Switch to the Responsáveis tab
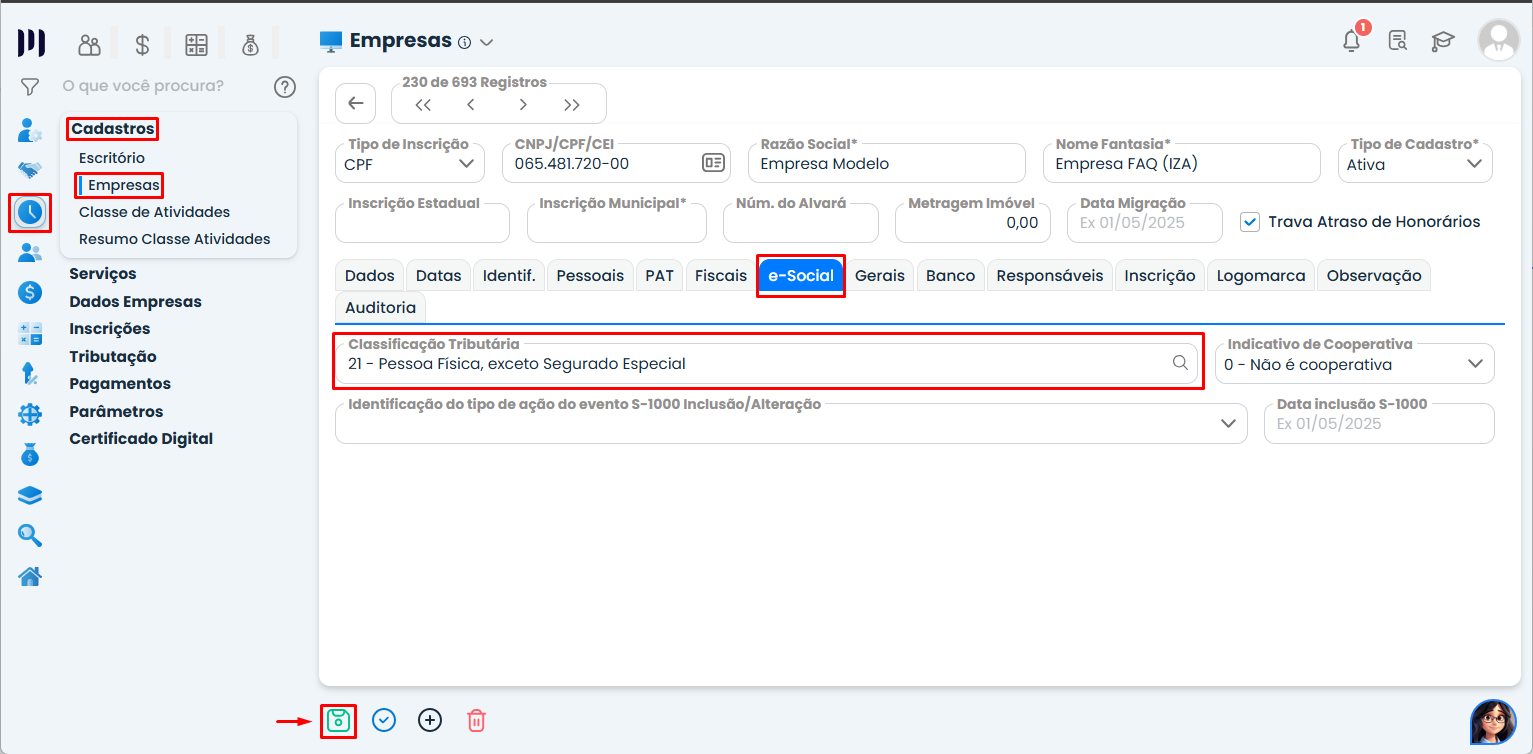1533x754 pixels. tap(1050, 276)
